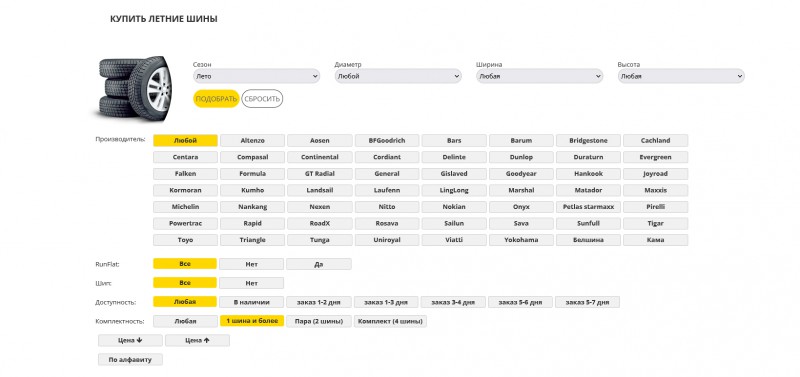The height and width of the screenshot is (377, 800).
Task: Set RunFlat filter to Все
Action: point(185,264)
